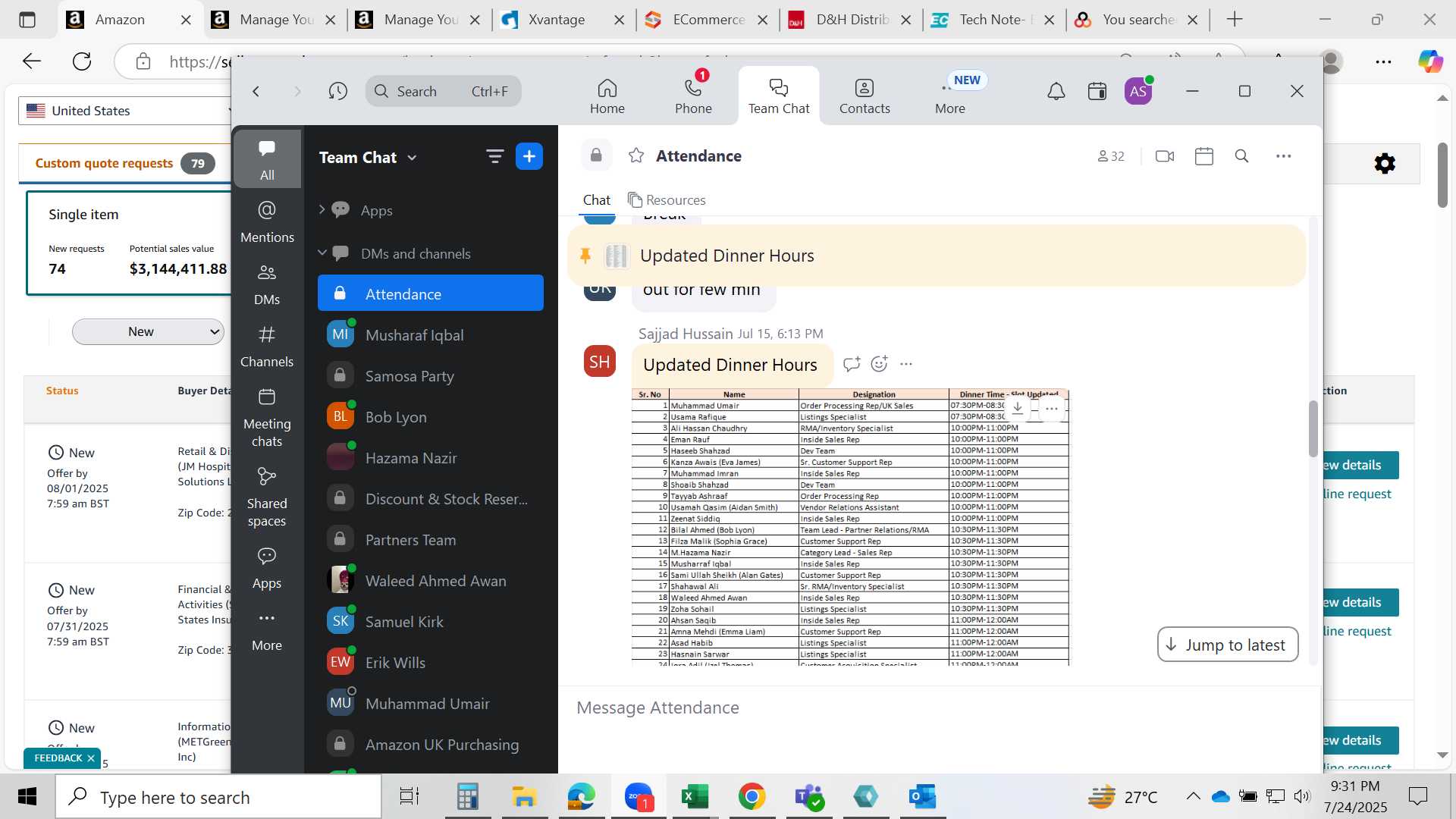Open DMs section in sidebar
This screenshot has width=1456, height=819.
point(267,284)
